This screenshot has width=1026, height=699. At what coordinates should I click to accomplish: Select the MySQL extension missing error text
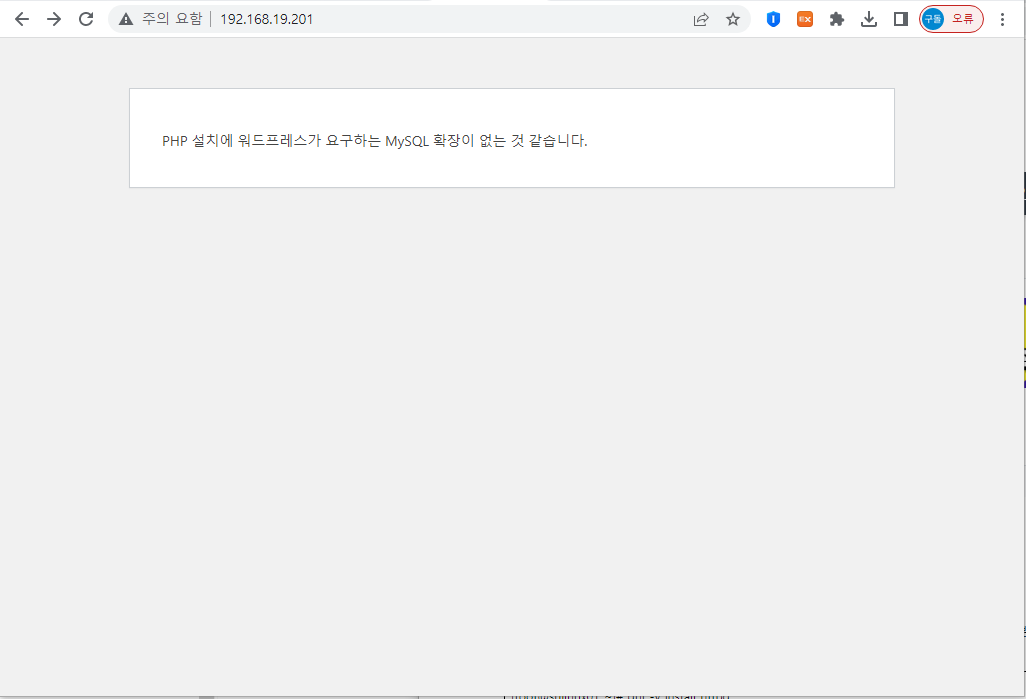point(375,141)
